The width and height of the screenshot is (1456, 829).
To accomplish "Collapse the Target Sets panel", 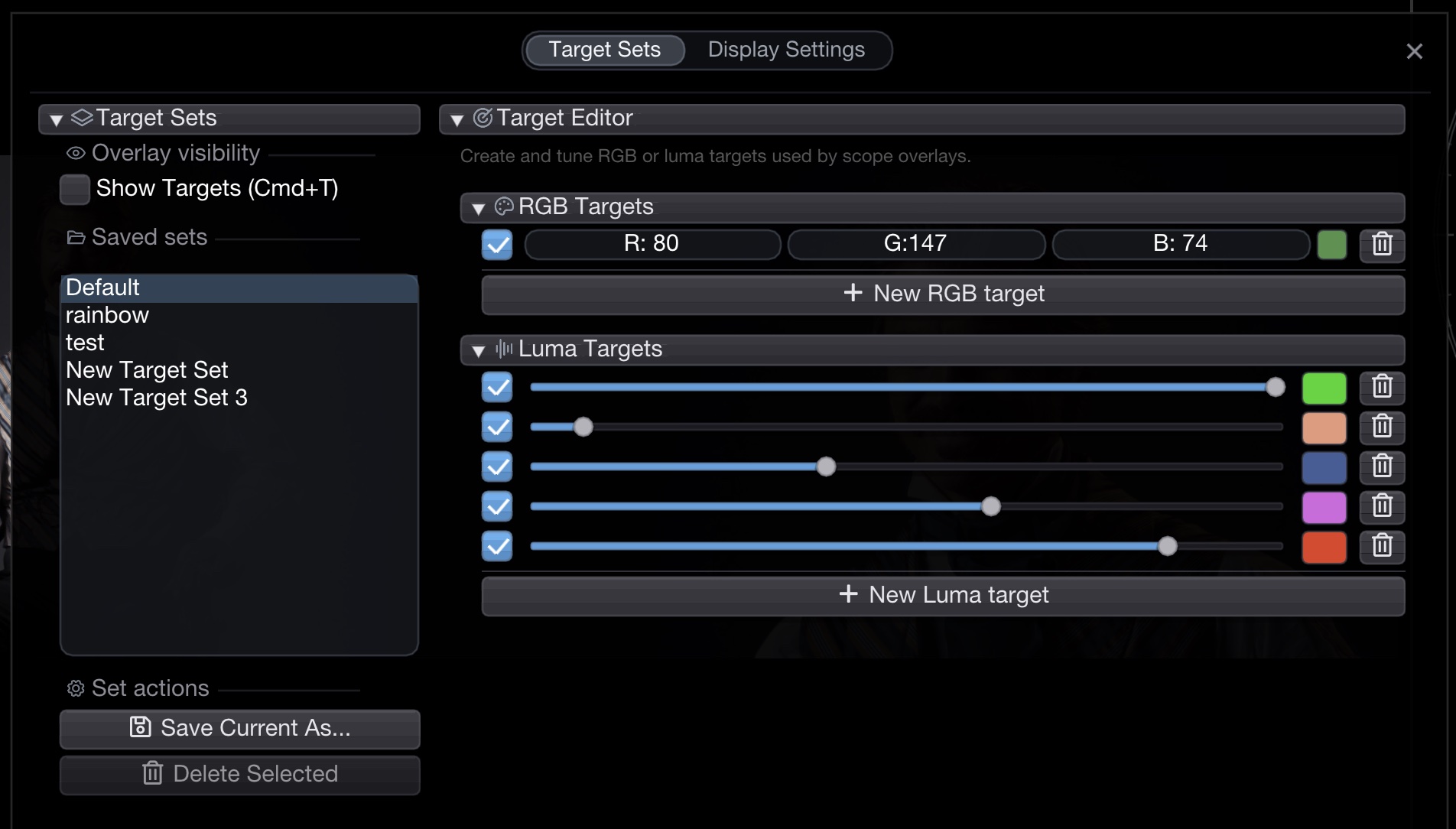I will (56, 119).
